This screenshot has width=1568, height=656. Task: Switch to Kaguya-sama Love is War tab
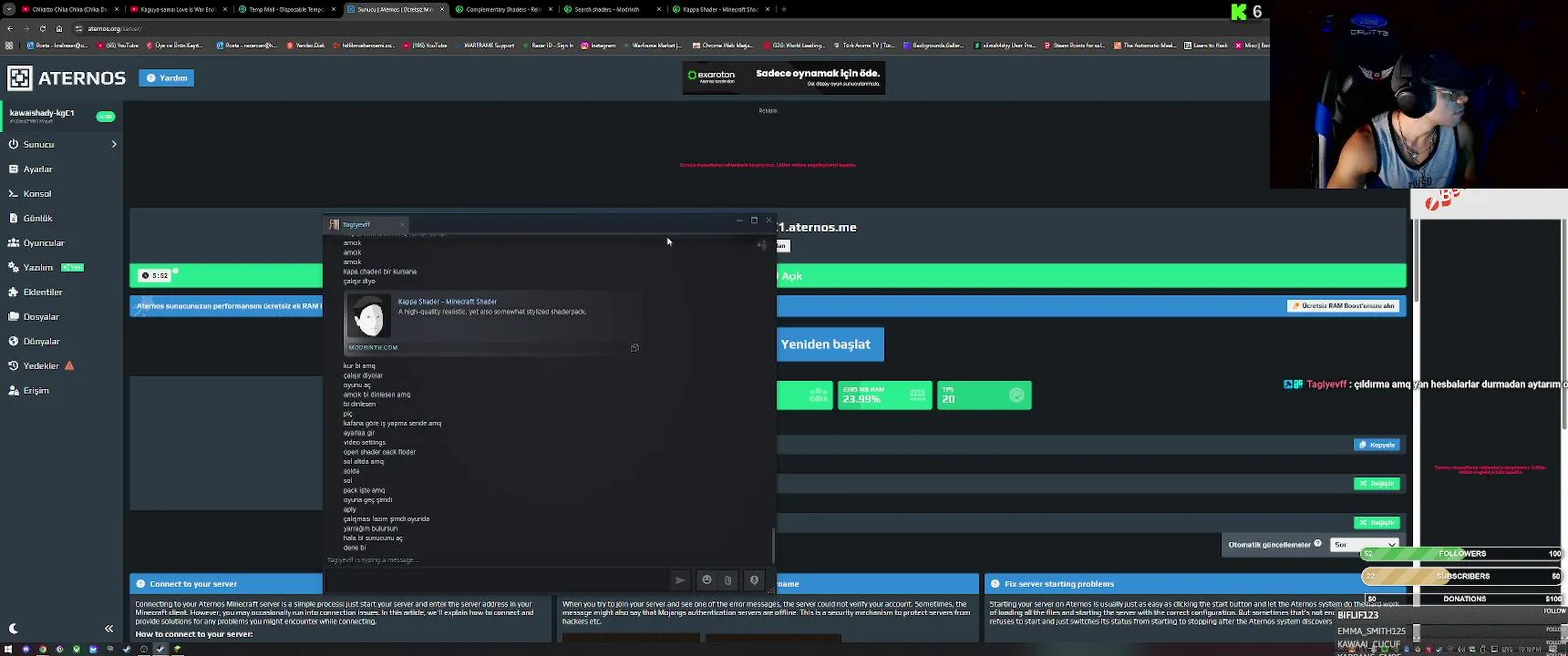[x=177, y=9]
